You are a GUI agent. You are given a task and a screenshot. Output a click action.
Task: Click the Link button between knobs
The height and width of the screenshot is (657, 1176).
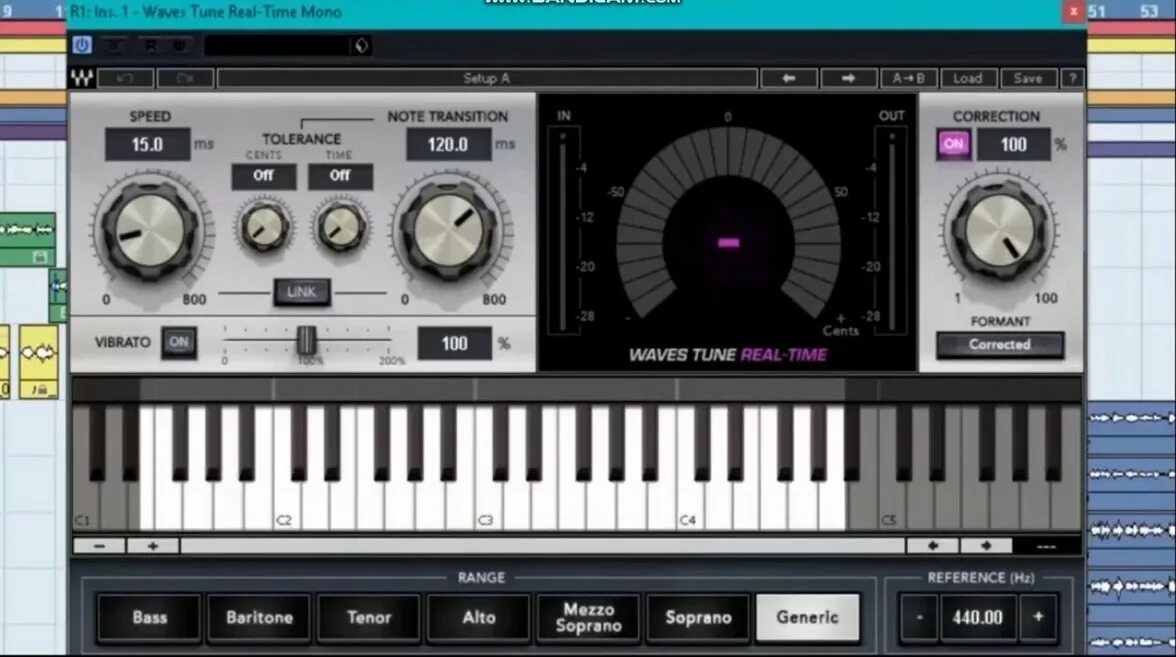300,292
